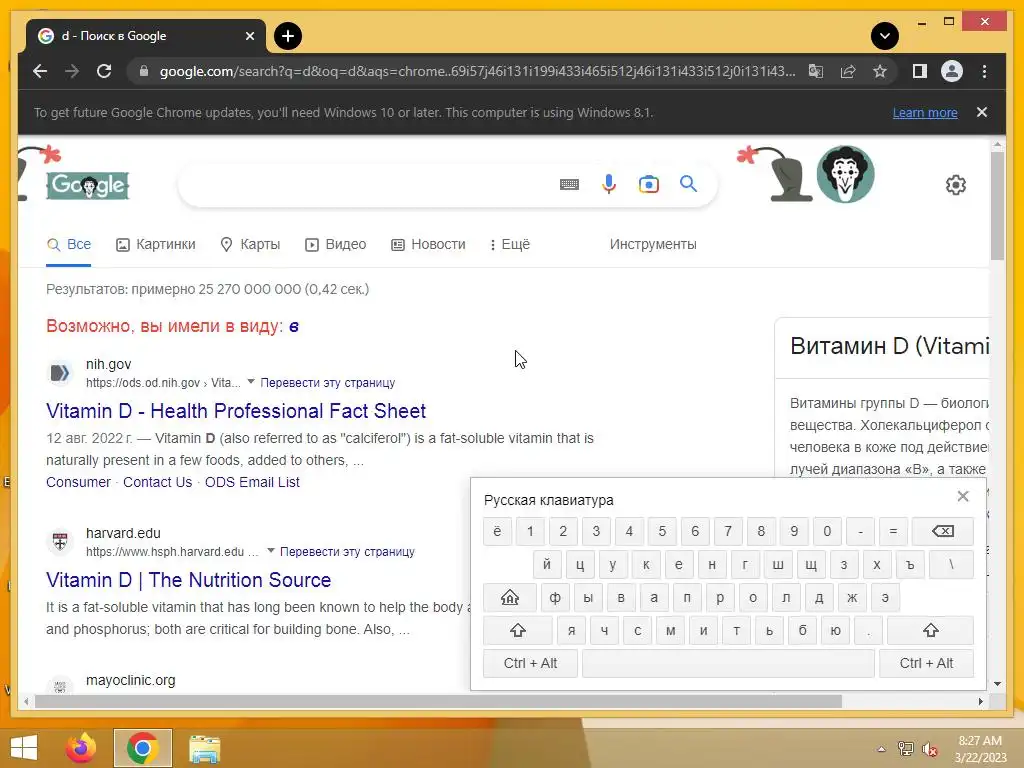This screenshot has width=1024, height=768.
Task: Click the Google doodle logo
Action: tap(88, 185)
